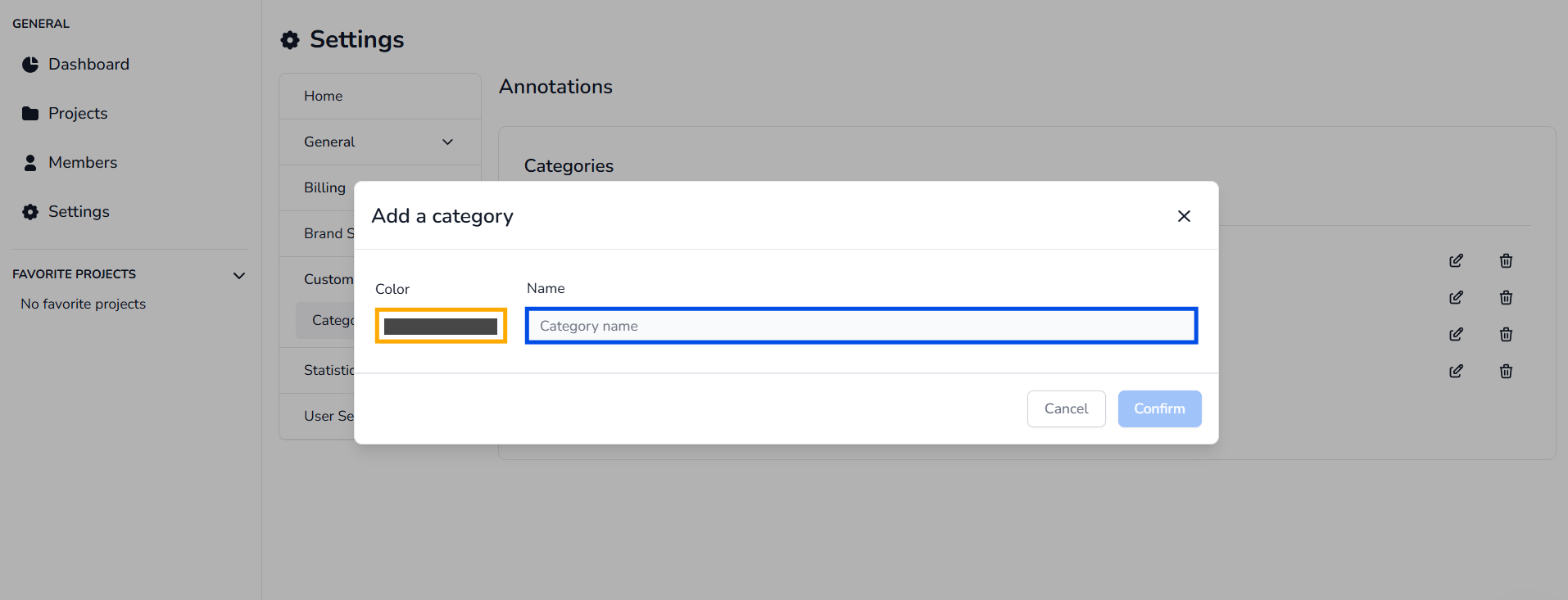Expand the General settings section
Image resolution: width=1568 pixels, height=600 pixels.
pyautogui.click(x=447, y=142)
